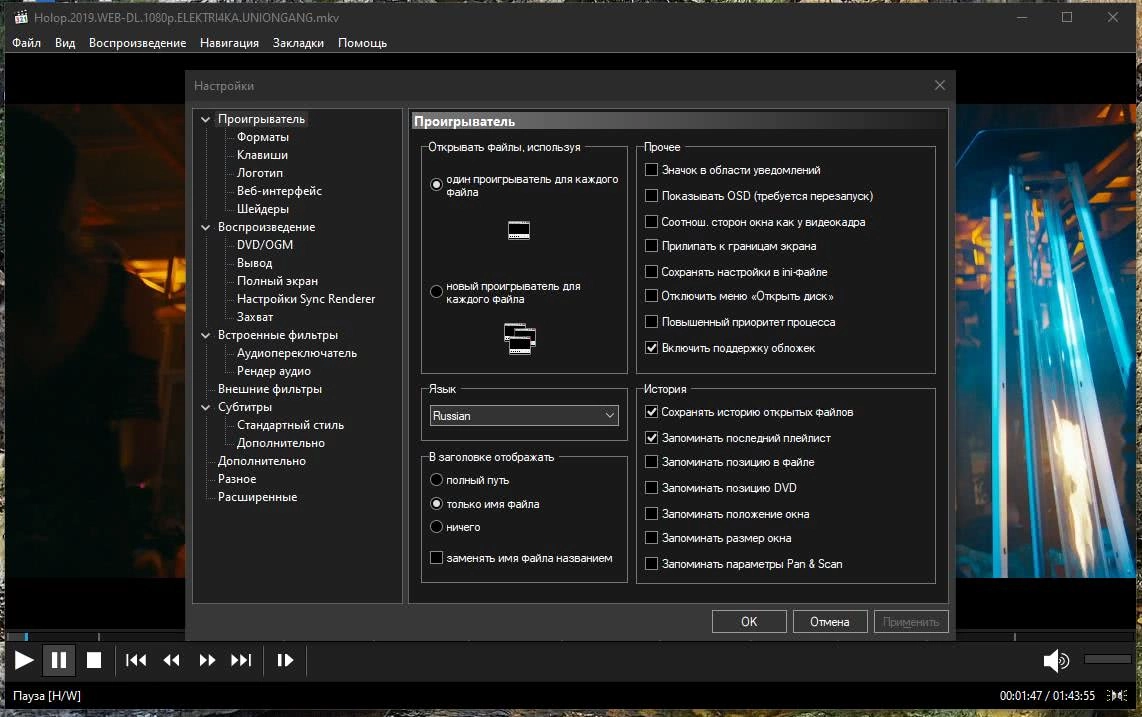Open the Помощь menu

click(x=363, y=43)
